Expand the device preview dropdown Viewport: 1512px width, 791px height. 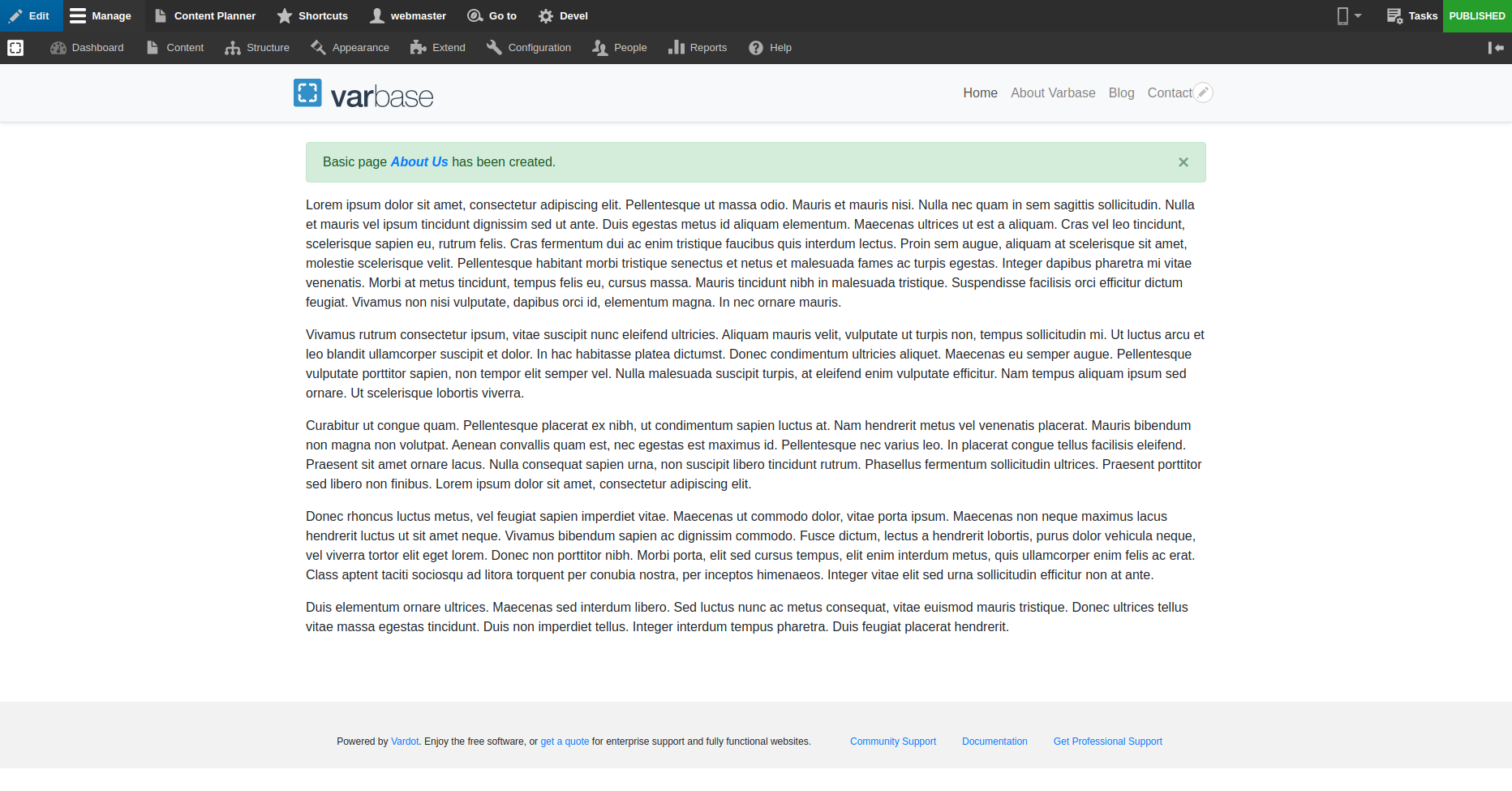[1349, 16]
